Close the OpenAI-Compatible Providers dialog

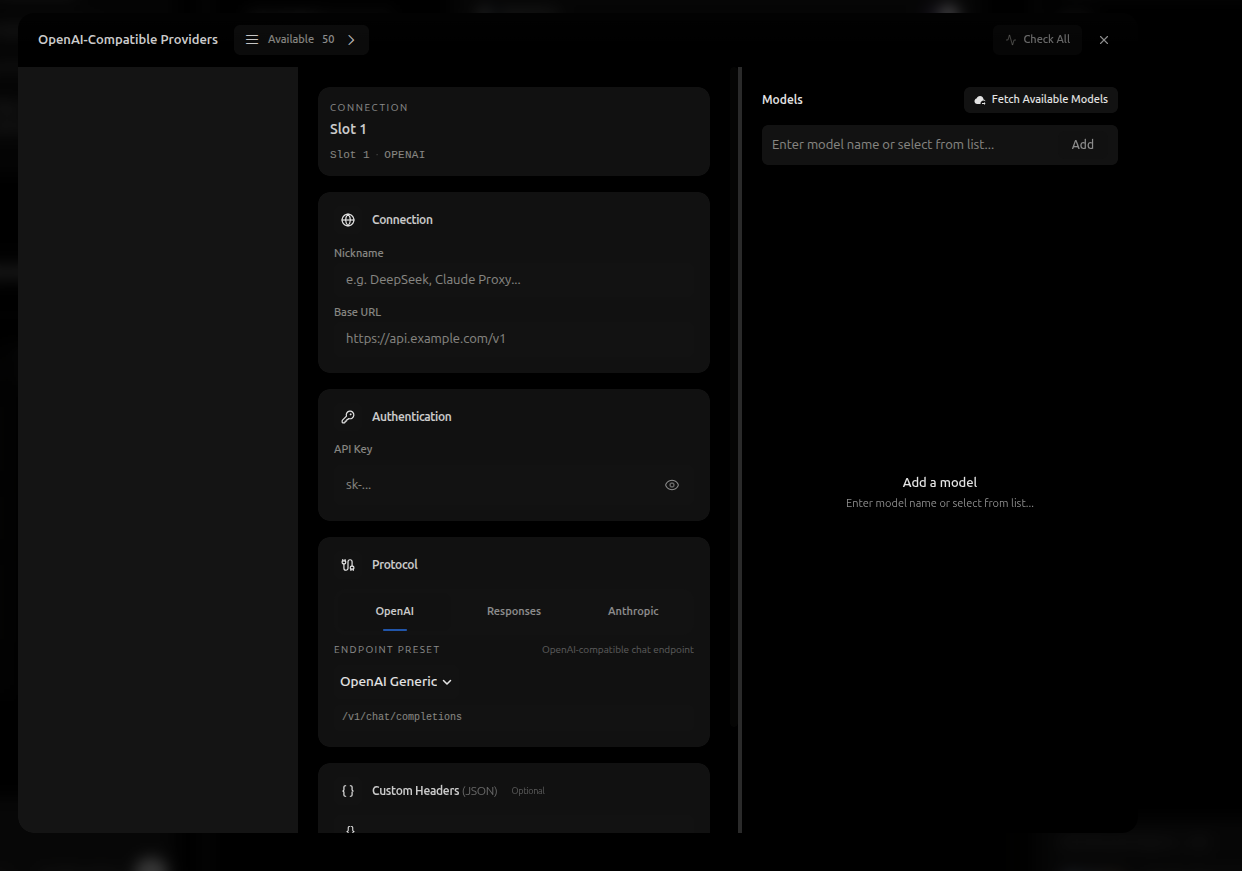coord(1104,40)
